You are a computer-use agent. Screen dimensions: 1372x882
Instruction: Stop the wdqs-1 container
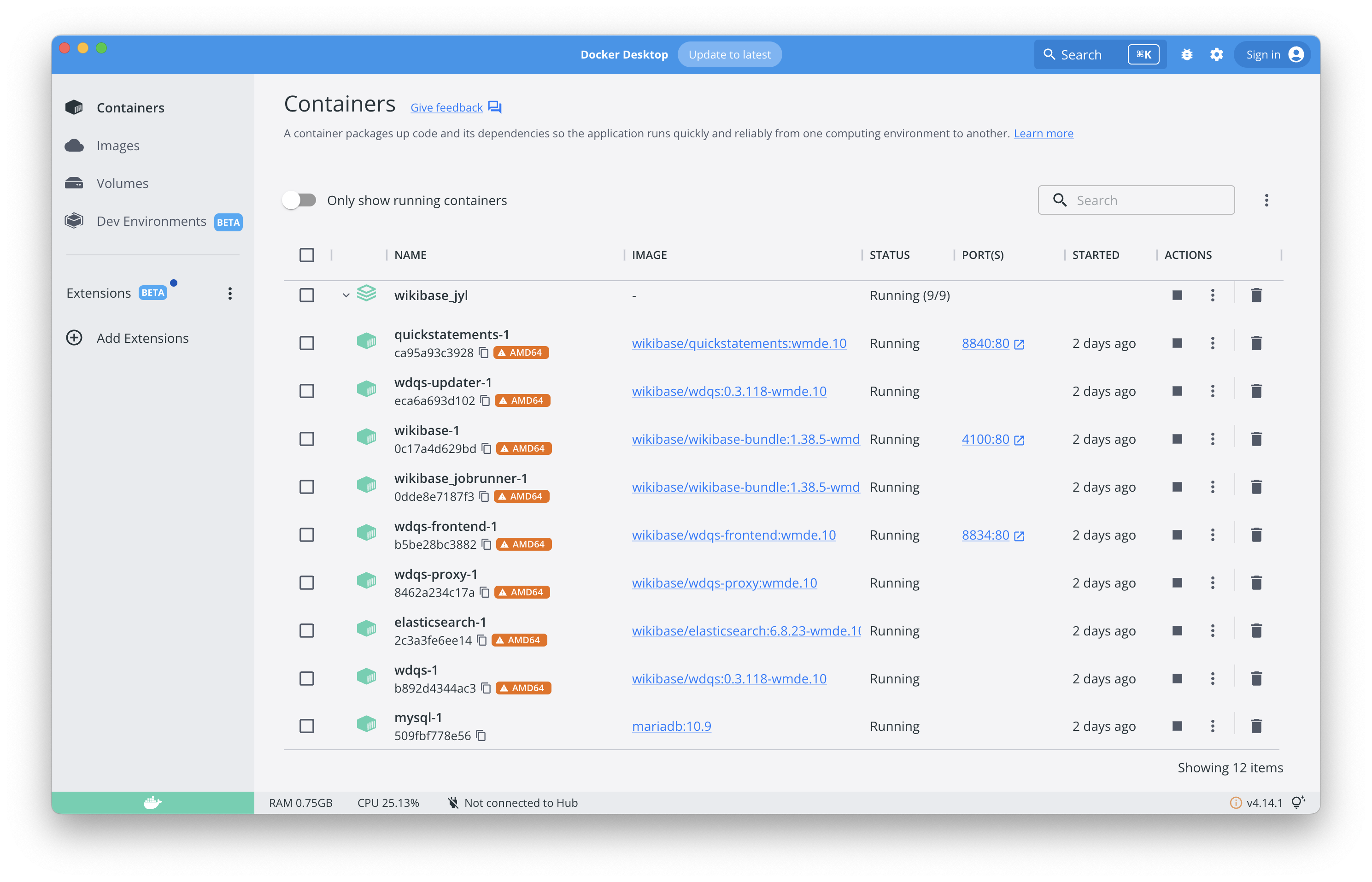1177,679
